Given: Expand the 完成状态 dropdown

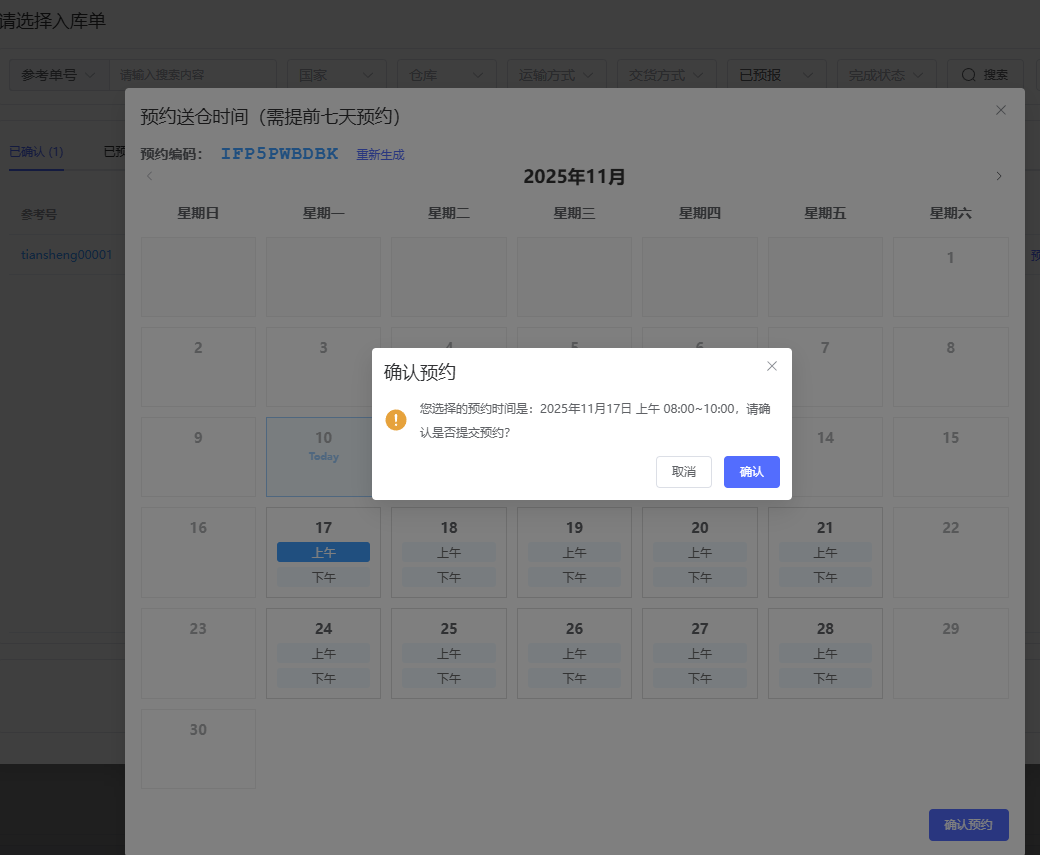Looking at the screenshot, I should point(886,75).
